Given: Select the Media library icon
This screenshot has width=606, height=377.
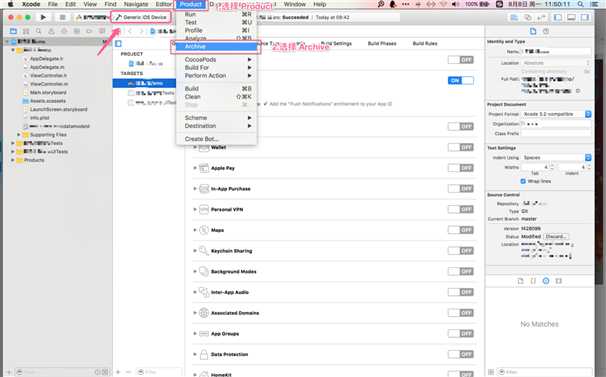Looking at the screenshot, I should point(558,281).
